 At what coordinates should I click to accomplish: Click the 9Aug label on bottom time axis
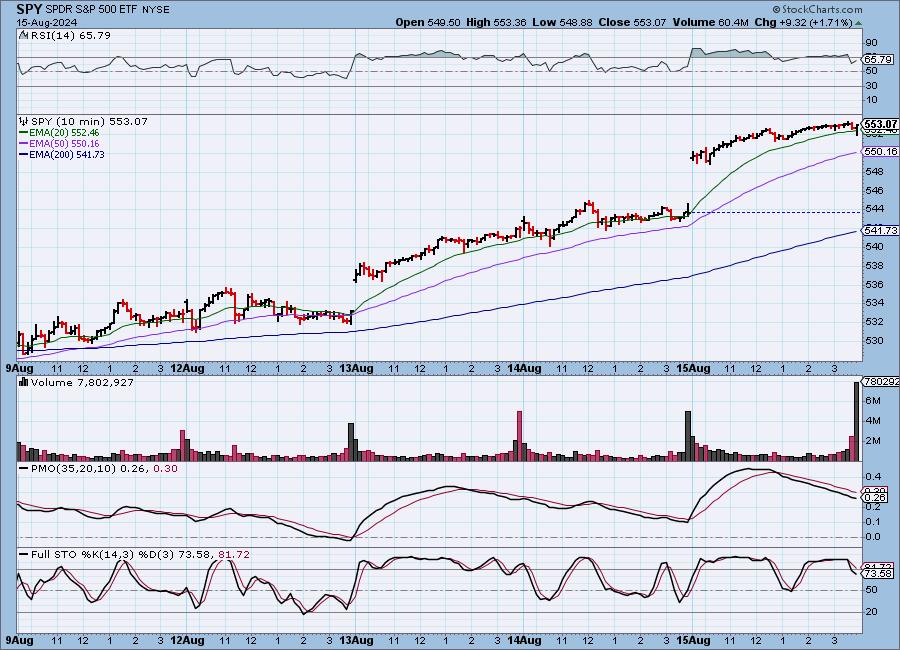click(x=20, y=640)
